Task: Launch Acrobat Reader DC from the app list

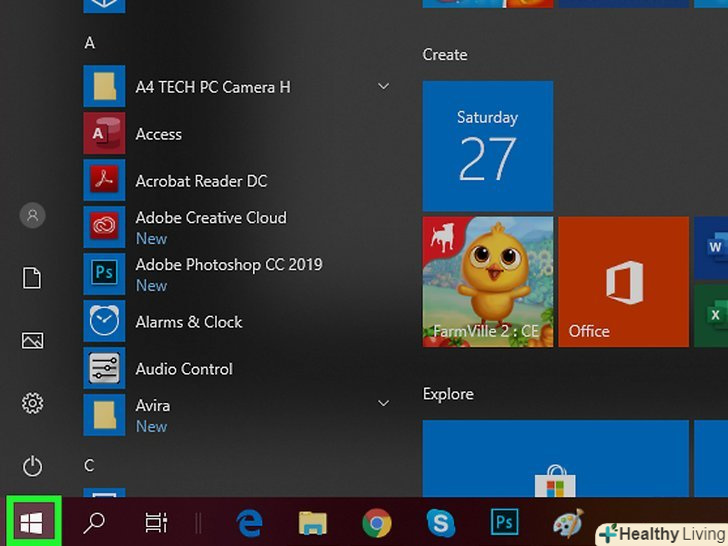Action: pos(200,181)
